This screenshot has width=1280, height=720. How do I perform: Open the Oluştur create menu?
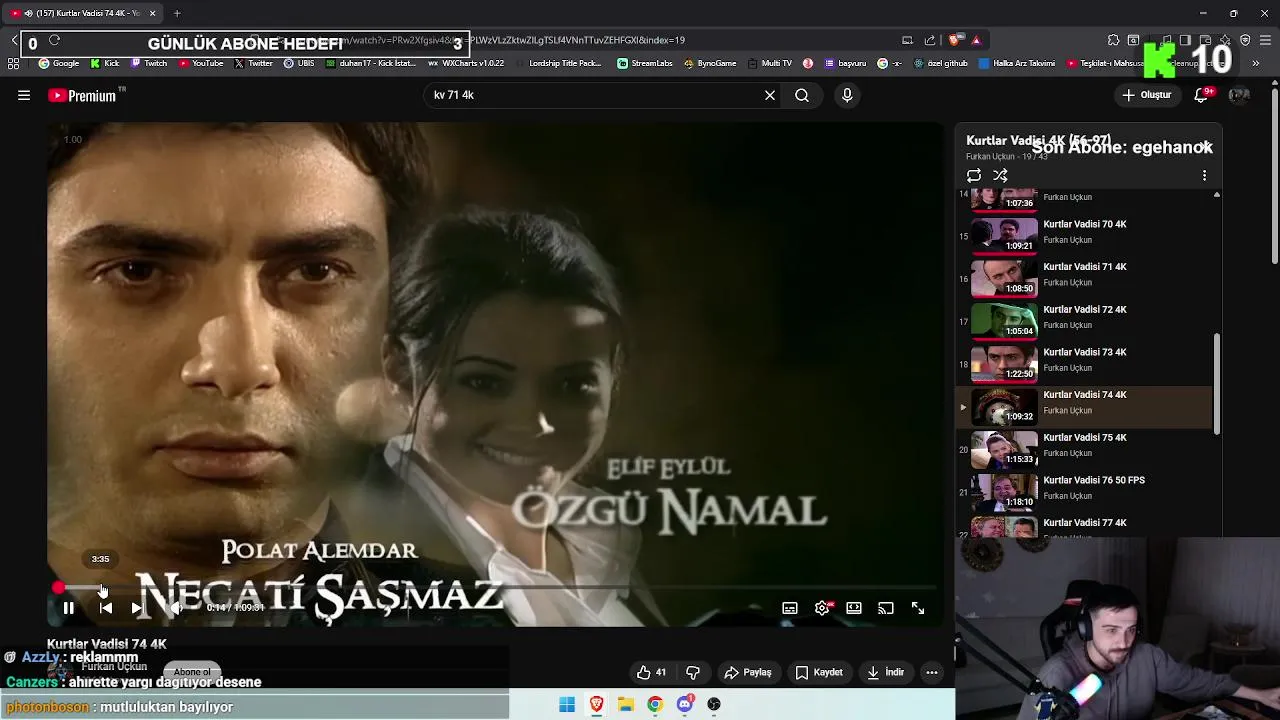click(1146, 95)
